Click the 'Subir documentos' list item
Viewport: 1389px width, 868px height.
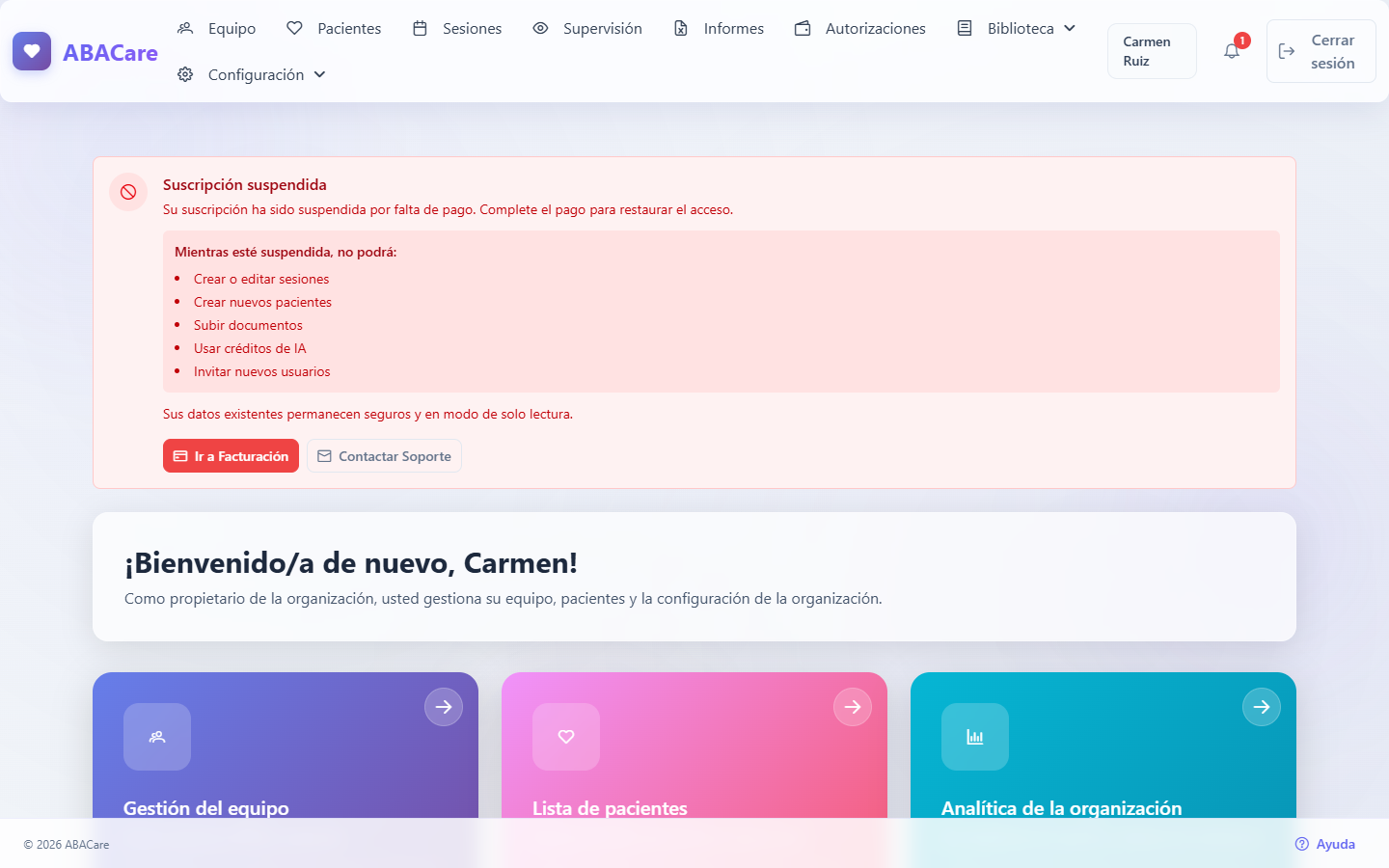coord(248,325)
